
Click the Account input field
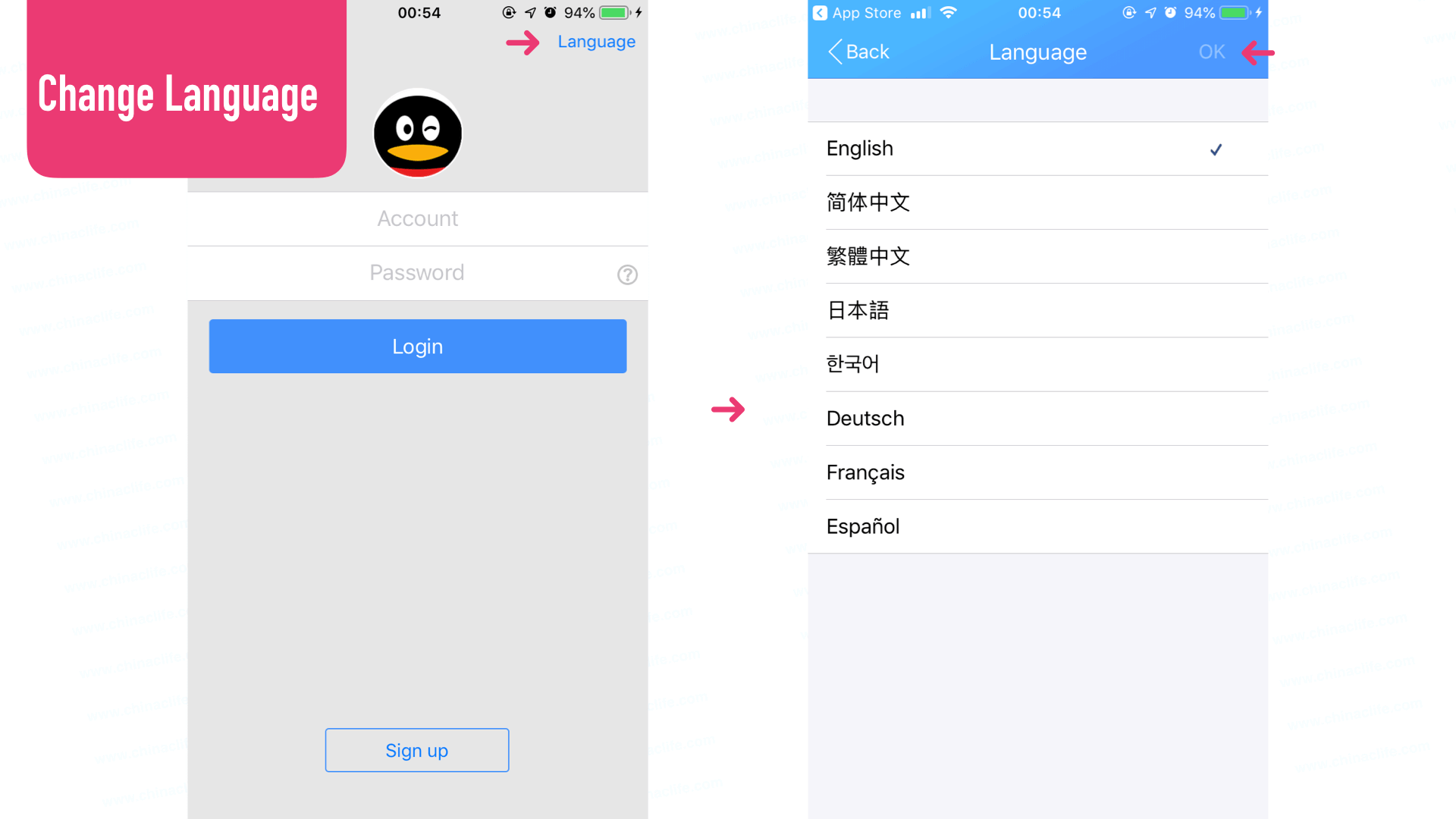click(x=417, y=218)
